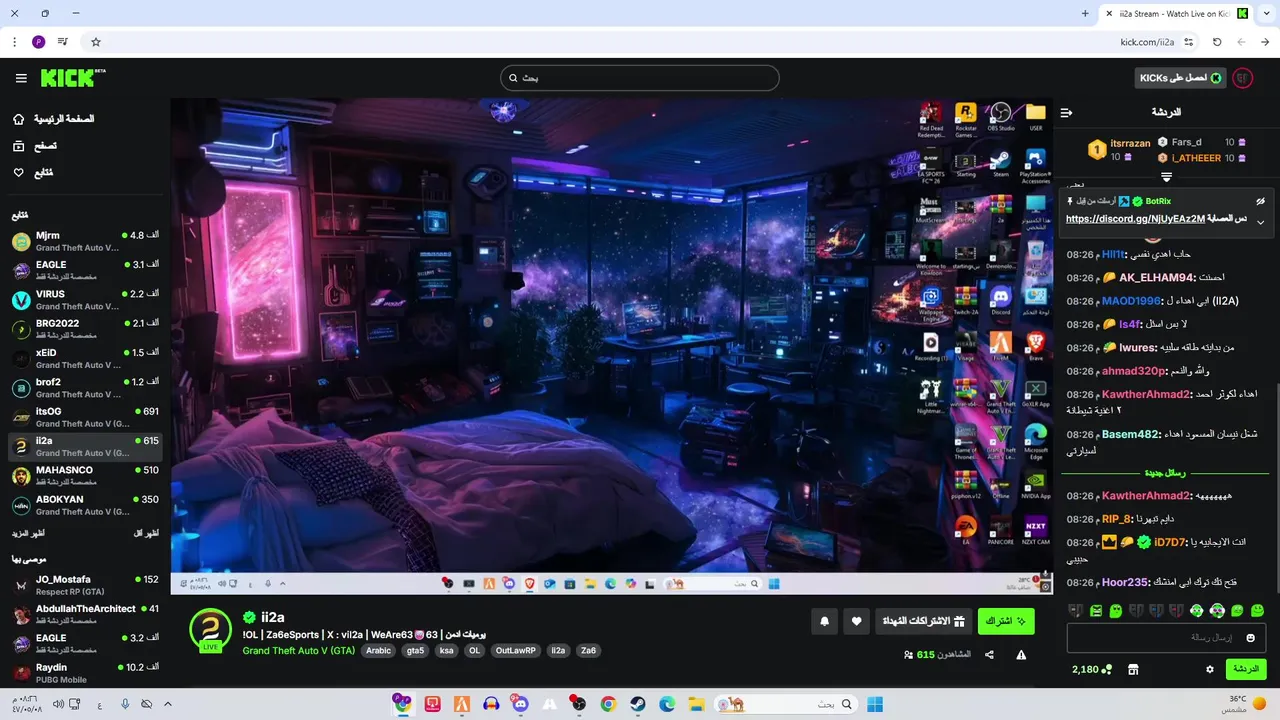Image resolution: width=1280 pixels, height=720 pixels.
Task: Share the stream via share icon
Action: [x=989, y=655]
